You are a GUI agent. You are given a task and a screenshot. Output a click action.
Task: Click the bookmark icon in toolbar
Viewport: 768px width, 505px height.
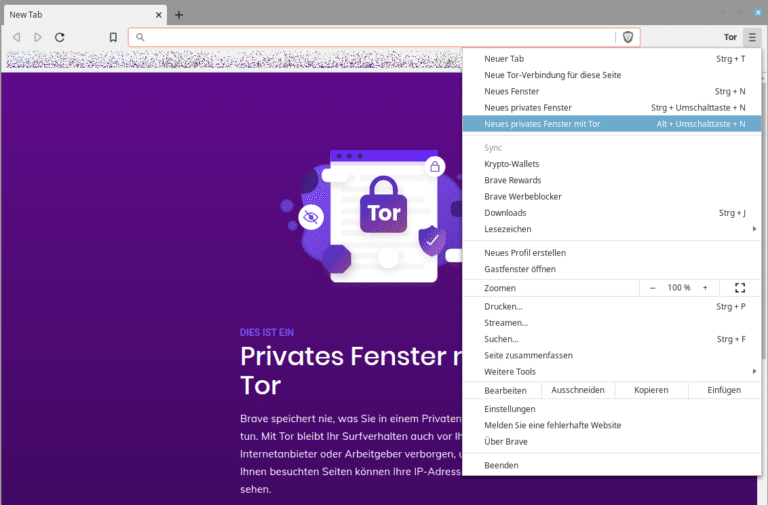coord(113,37)
